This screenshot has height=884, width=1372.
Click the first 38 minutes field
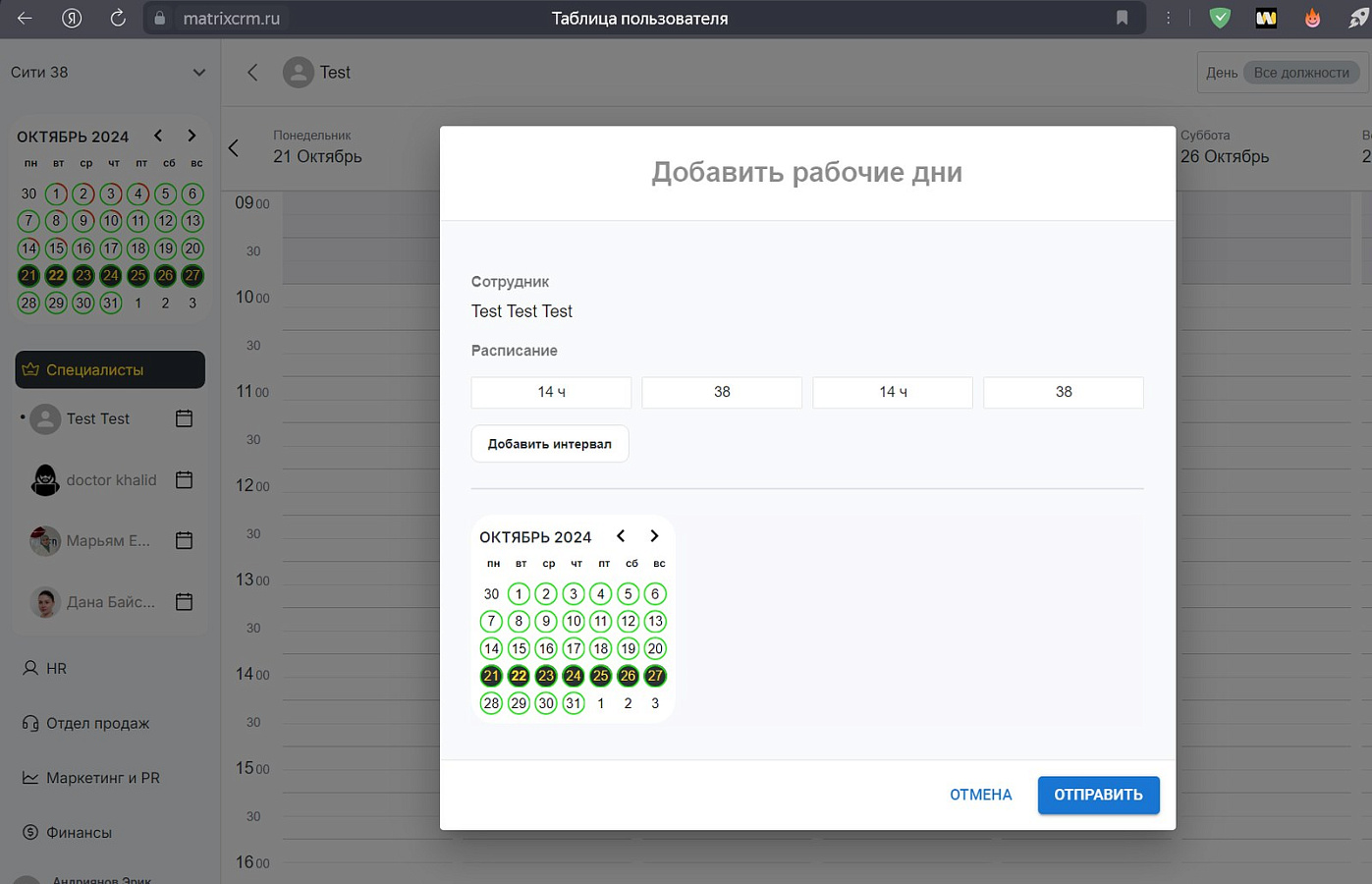pos(722,392)
